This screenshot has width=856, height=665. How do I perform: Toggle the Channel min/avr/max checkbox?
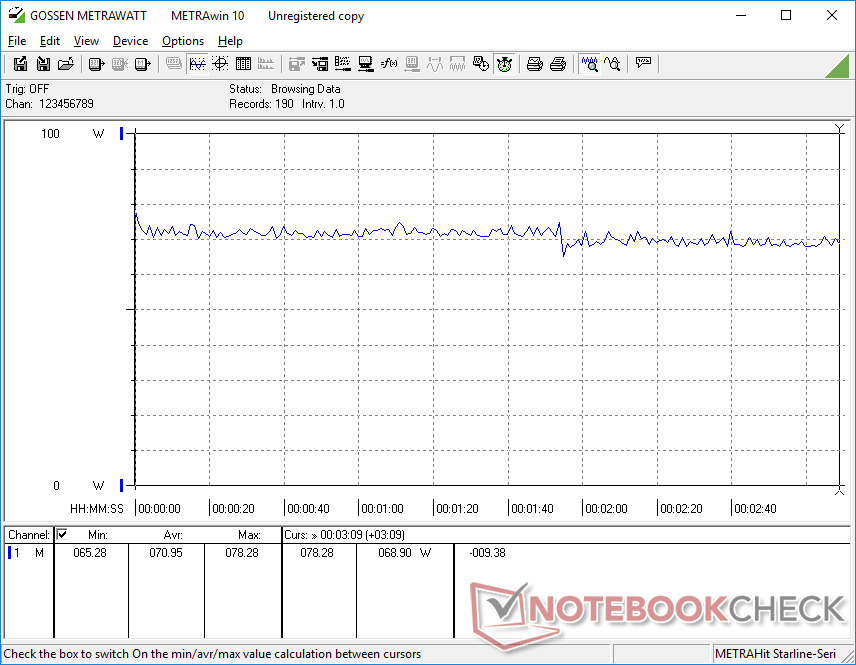[x=62, y=534]
